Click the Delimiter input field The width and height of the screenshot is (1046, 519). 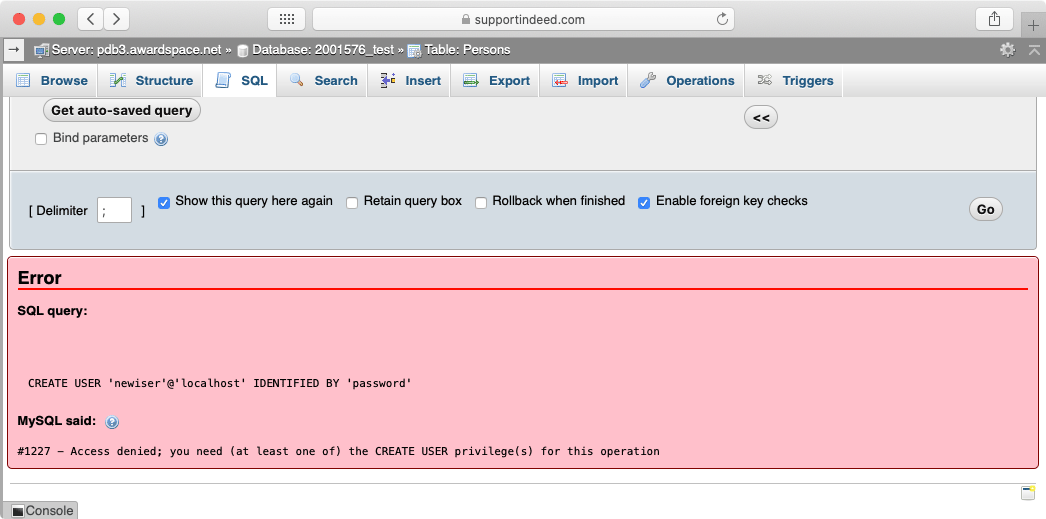[x=114, y=210]
